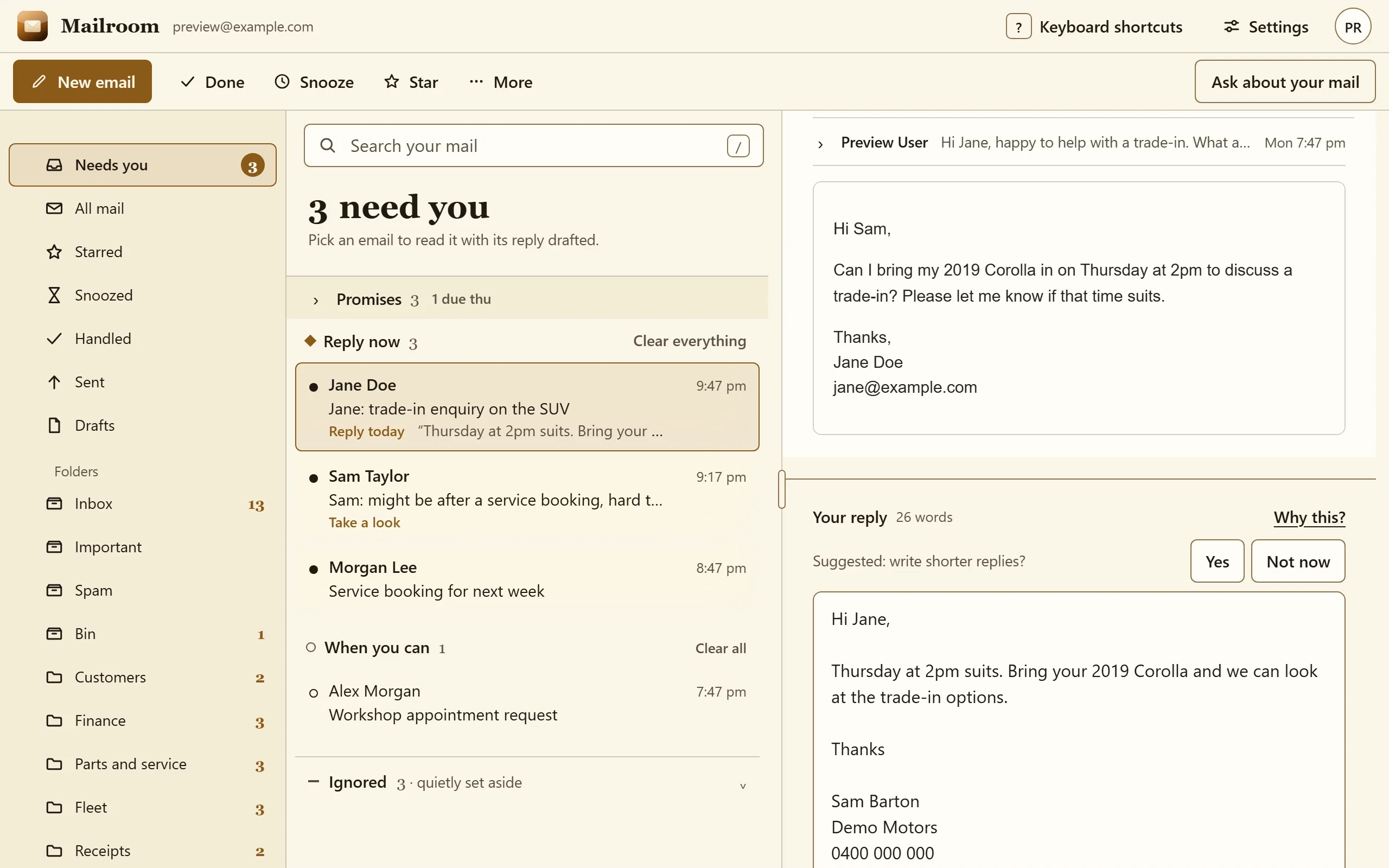The width and height of the screenshot is (1389, 868).
Task: Click the Spam folder icon
Action: [x=54, y=590]
